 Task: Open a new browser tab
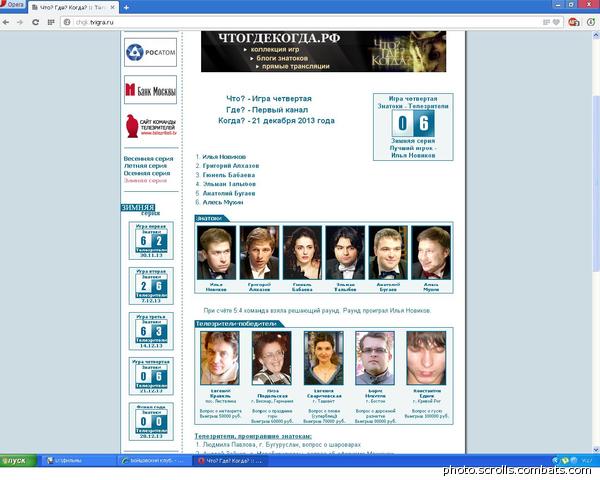pos(126,7)
